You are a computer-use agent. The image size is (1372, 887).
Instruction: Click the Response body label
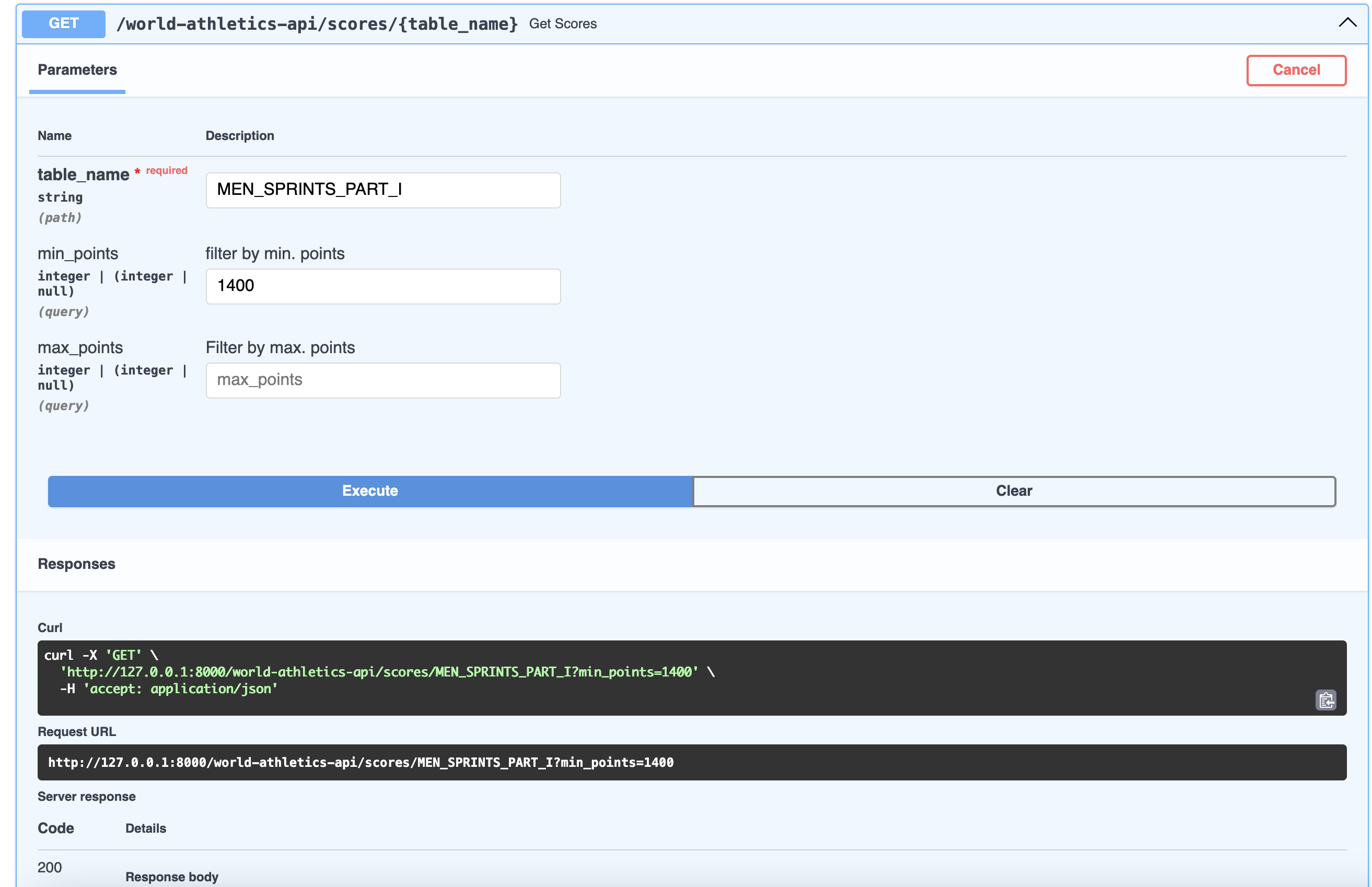coord(172,877)
